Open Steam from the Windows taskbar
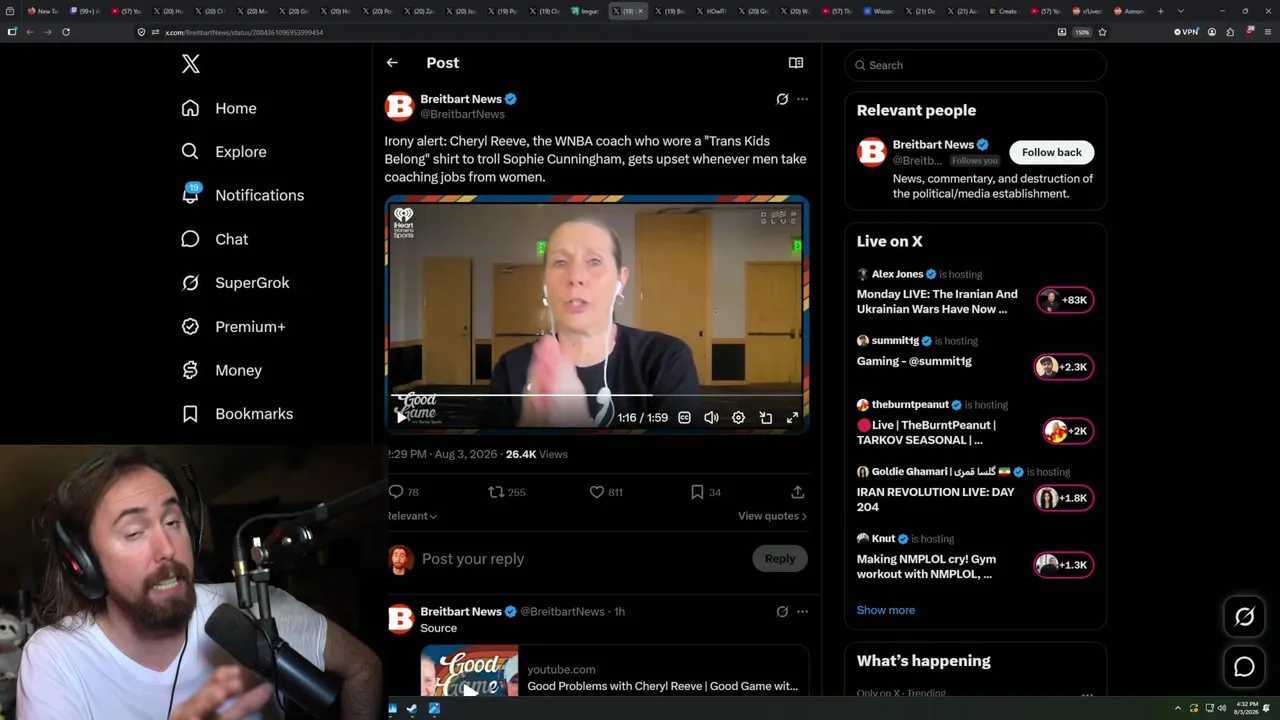 (x=412, y=709)
